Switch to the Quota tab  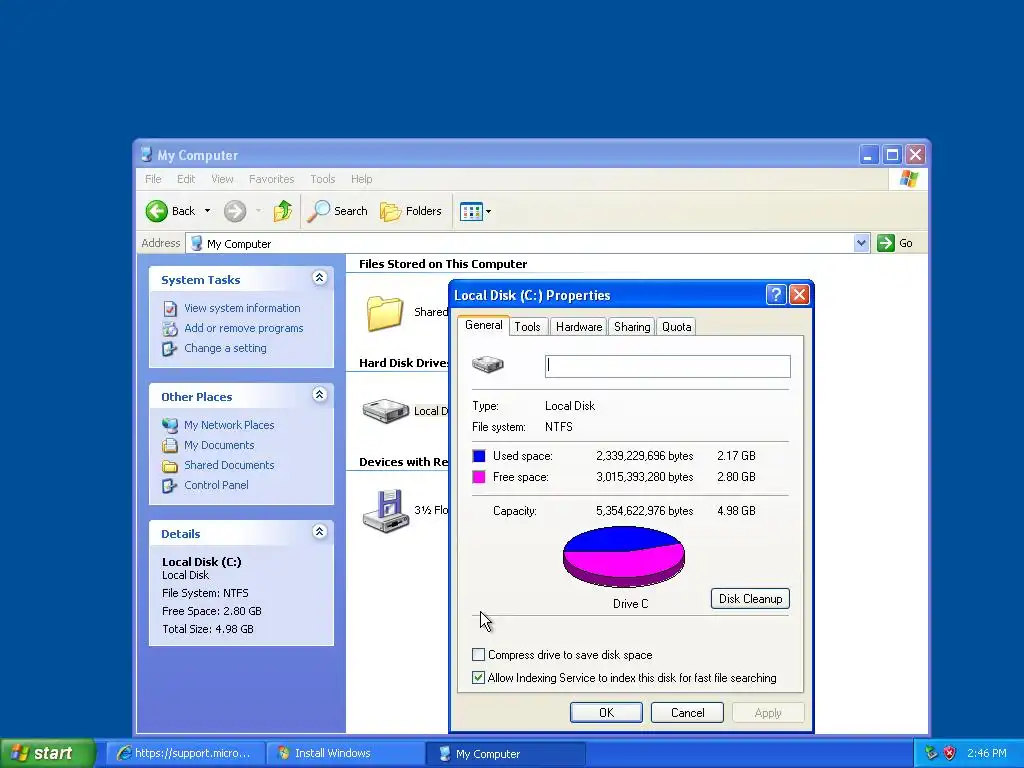pyautogui.click(x=677, y=327)
